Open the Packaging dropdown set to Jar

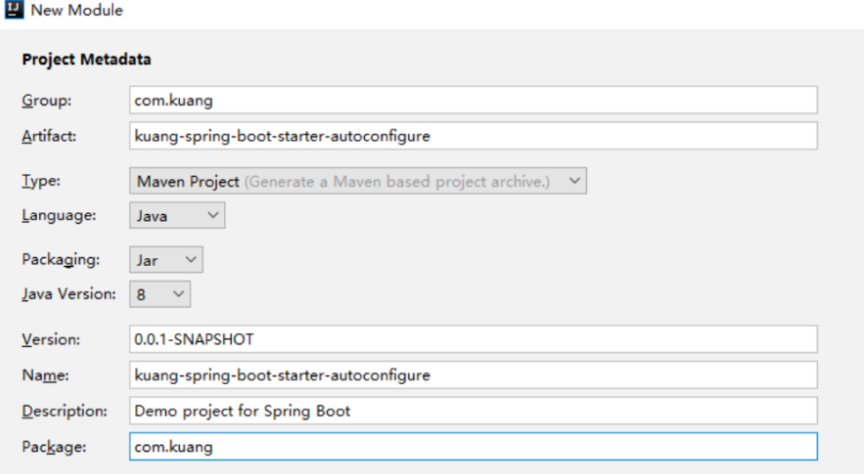pyautogui.click(x=166, y=260)
